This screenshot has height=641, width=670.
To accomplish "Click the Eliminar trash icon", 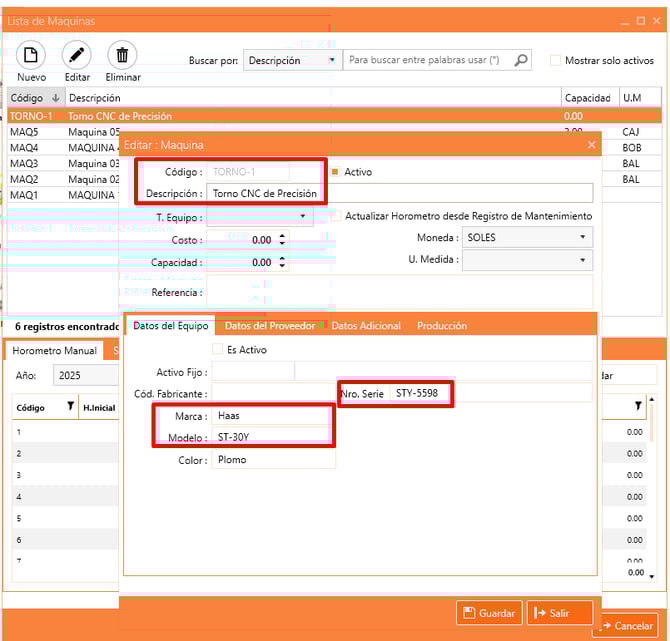I will pos(122,55).
